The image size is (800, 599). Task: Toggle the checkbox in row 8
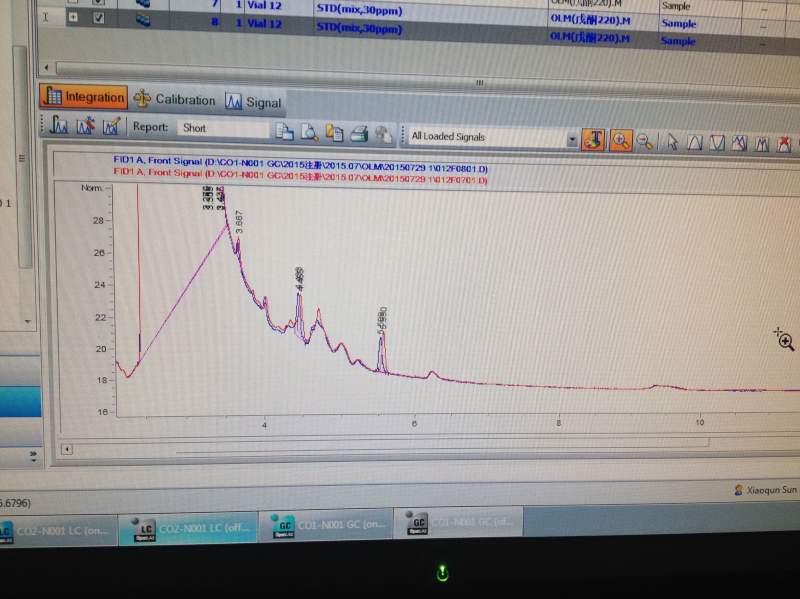pyautogui.click(x=99, y=18)
